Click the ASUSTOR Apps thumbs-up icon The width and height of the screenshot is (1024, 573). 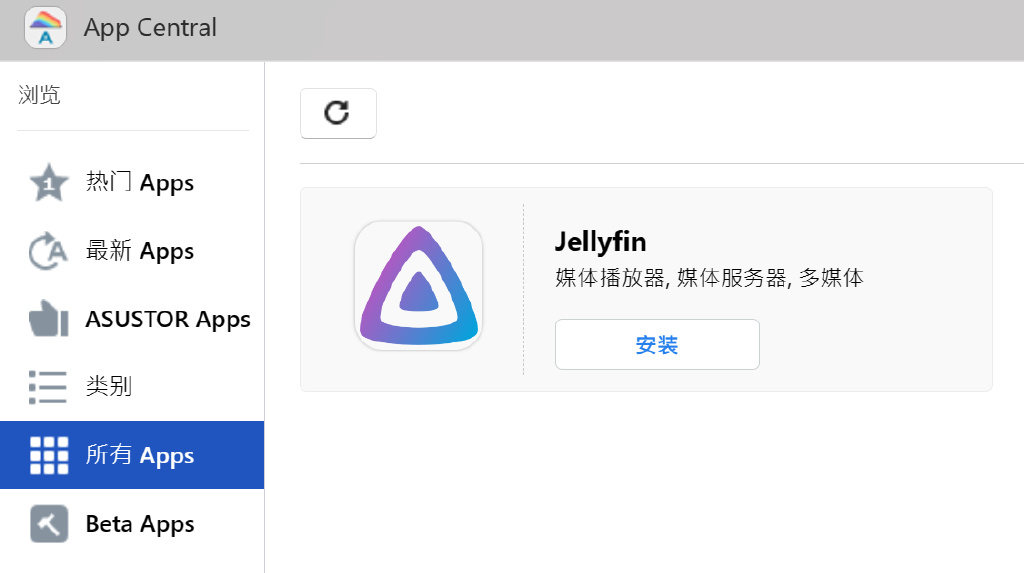(x=48, y=319)
